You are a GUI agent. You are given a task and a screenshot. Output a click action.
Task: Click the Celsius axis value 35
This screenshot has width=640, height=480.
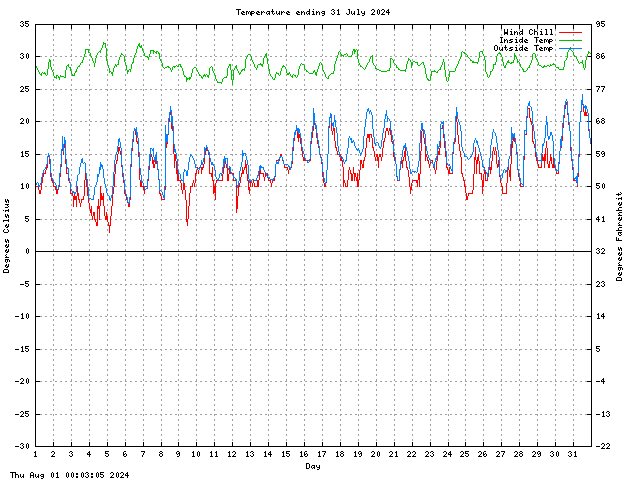click(24, 24)
